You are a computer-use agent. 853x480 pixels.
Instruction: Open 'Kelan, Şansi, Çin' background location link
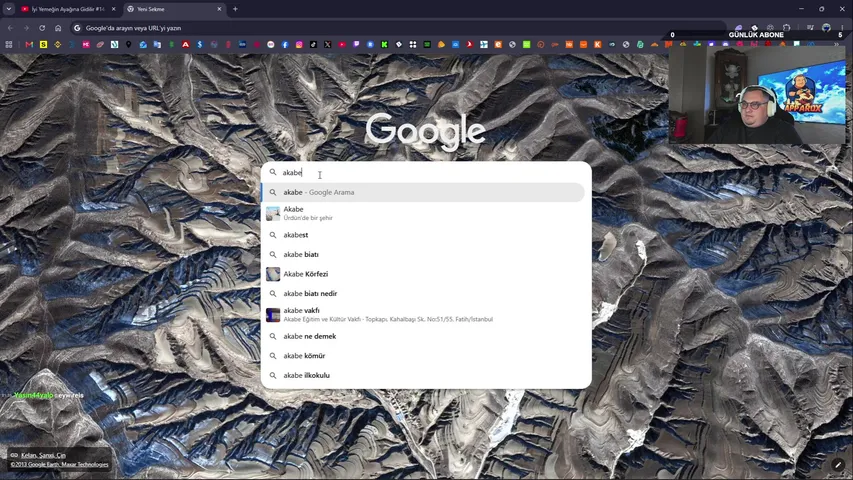tap(43, 455)
